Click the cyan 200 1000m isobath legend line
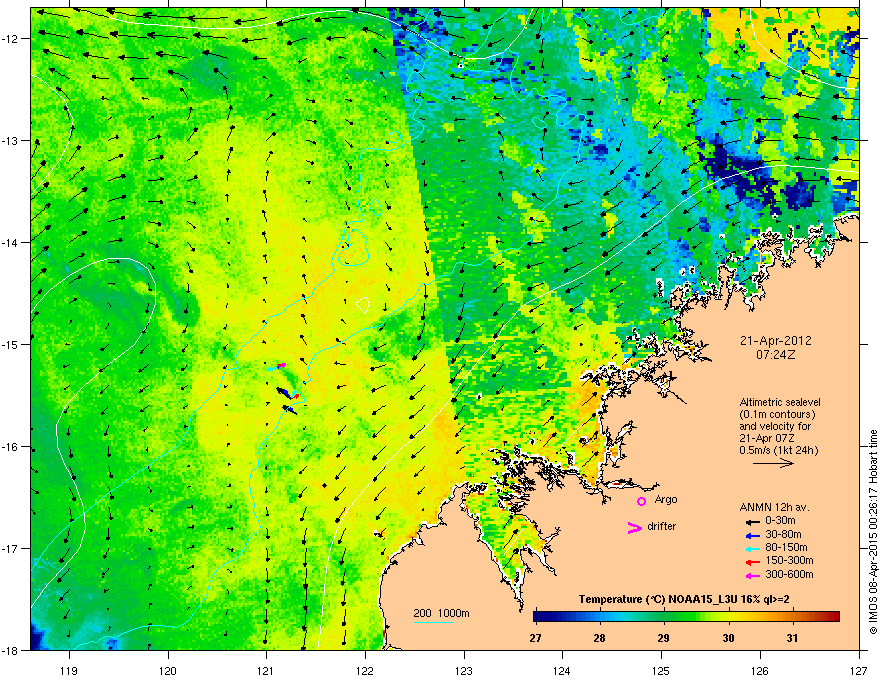 (434, 622)
